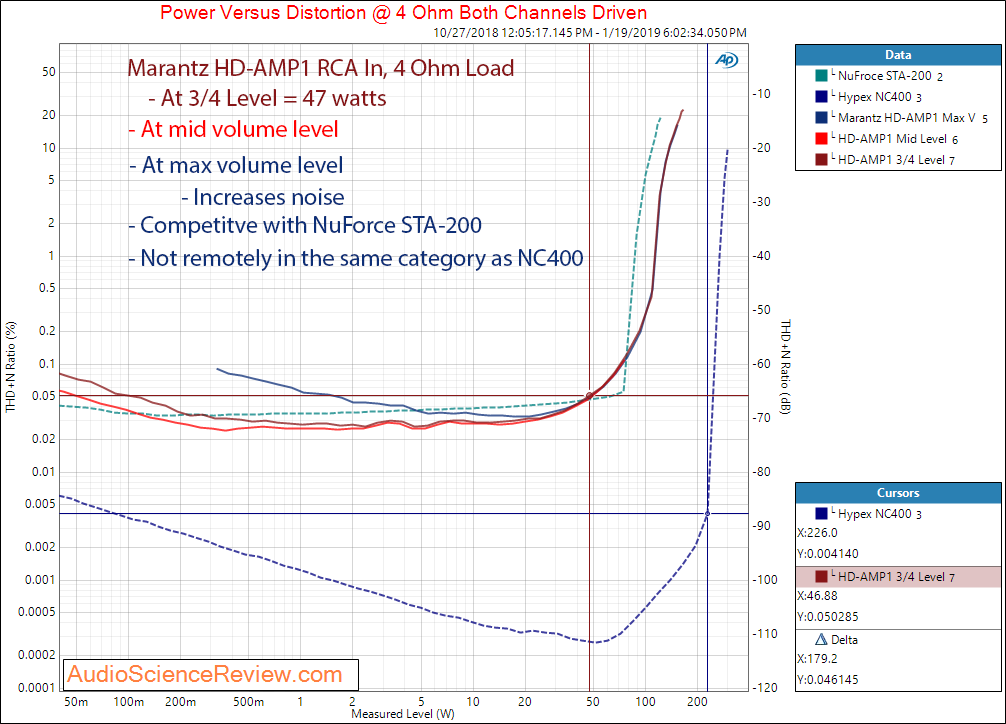
Task: Select highlighted 'HD-AMP1 3/4 Level' label in Cursors
Action: (x=896, y=576)
